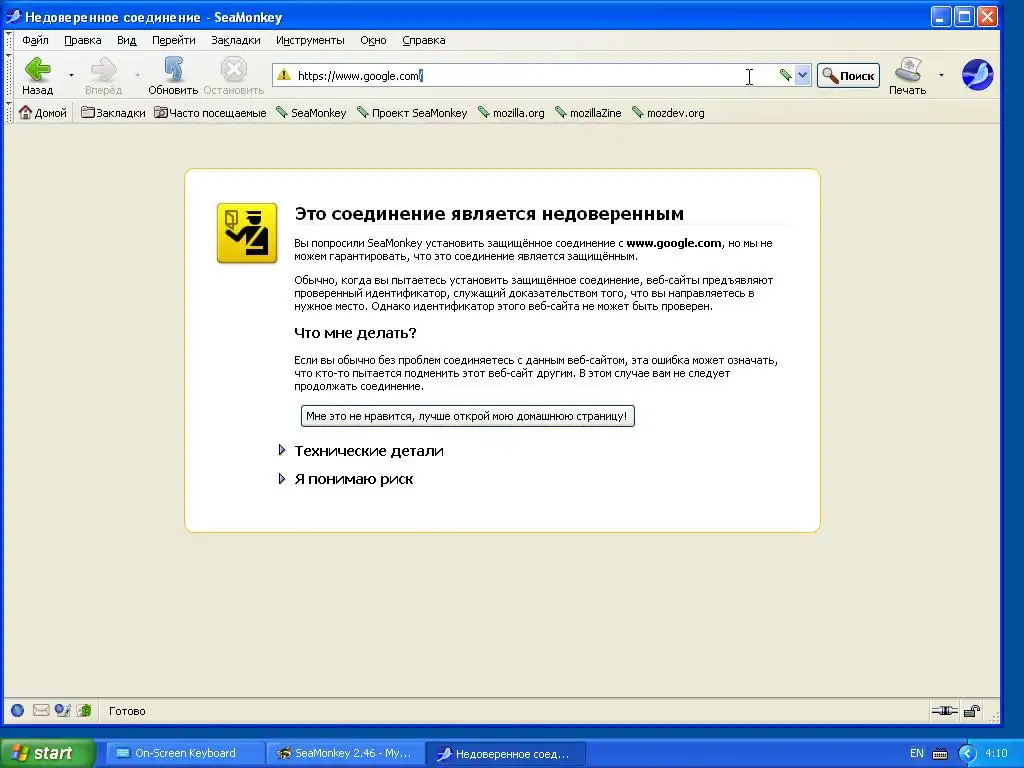
Task: Open the Закладки folder on bookmarks toolbar
Action: (113, 113)
